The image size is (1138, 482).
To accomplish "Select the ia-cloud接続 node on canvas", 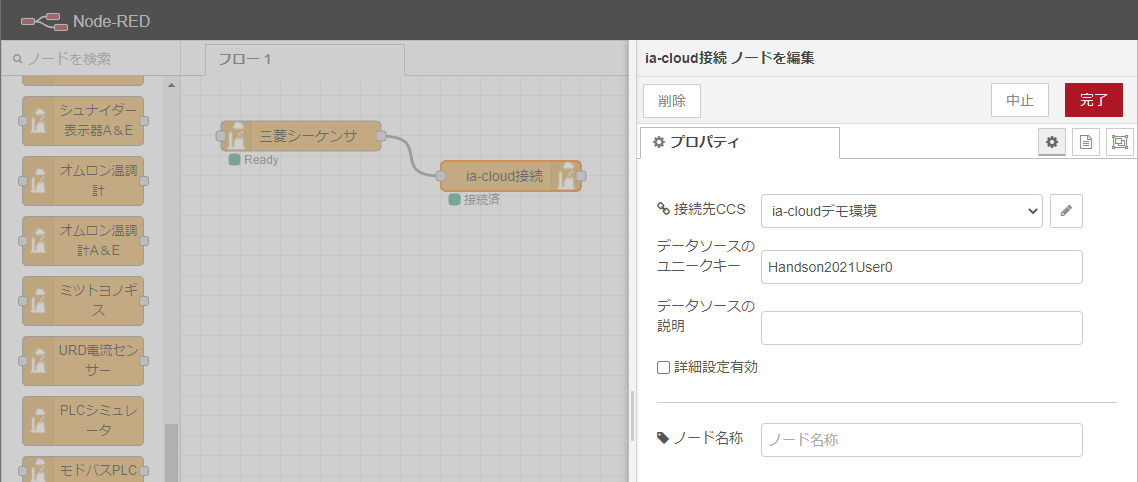I will click(x=511, y=176).
